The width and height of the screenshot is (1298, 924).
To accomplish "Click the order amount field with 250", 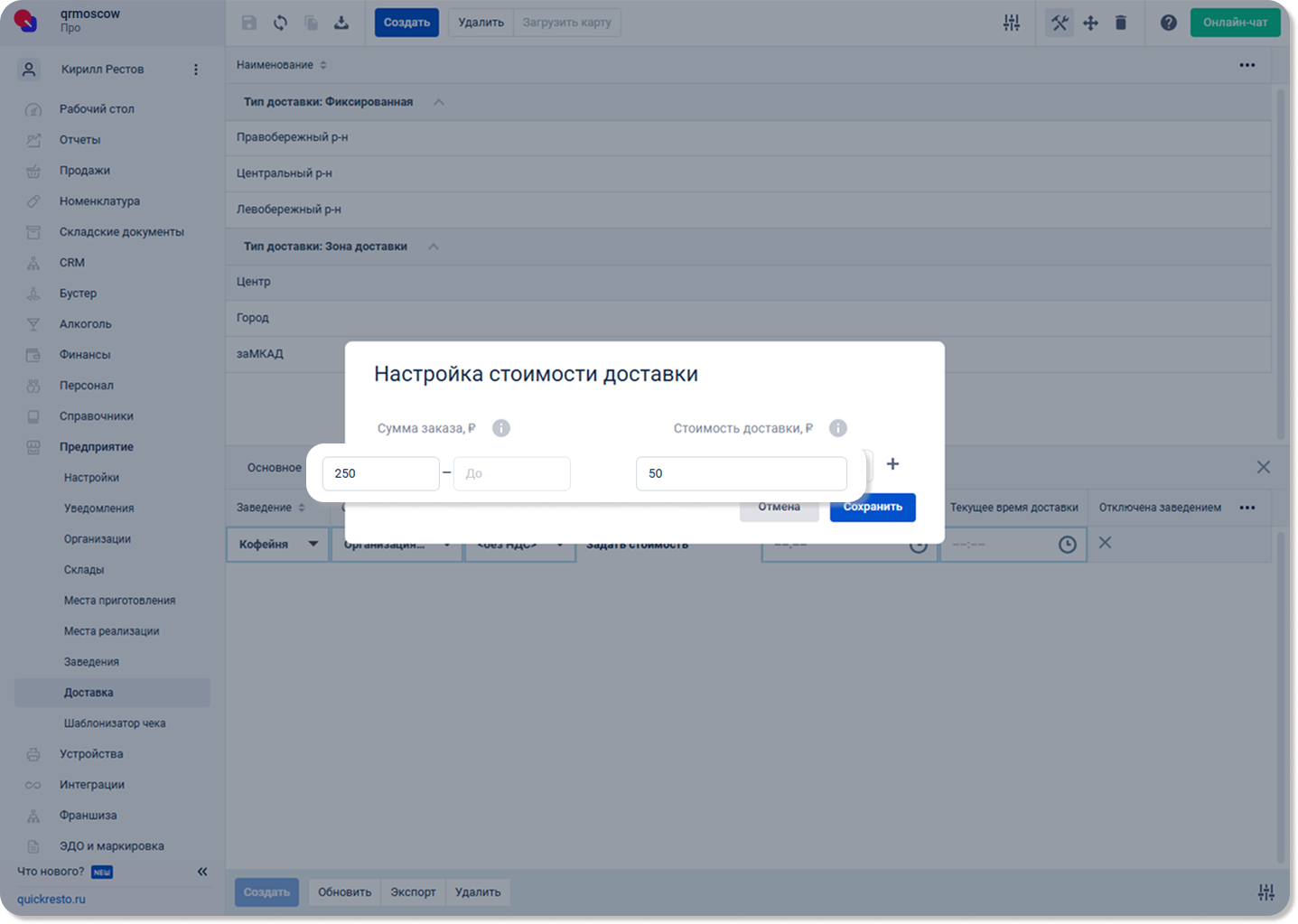I will click(x=381, y=473).
